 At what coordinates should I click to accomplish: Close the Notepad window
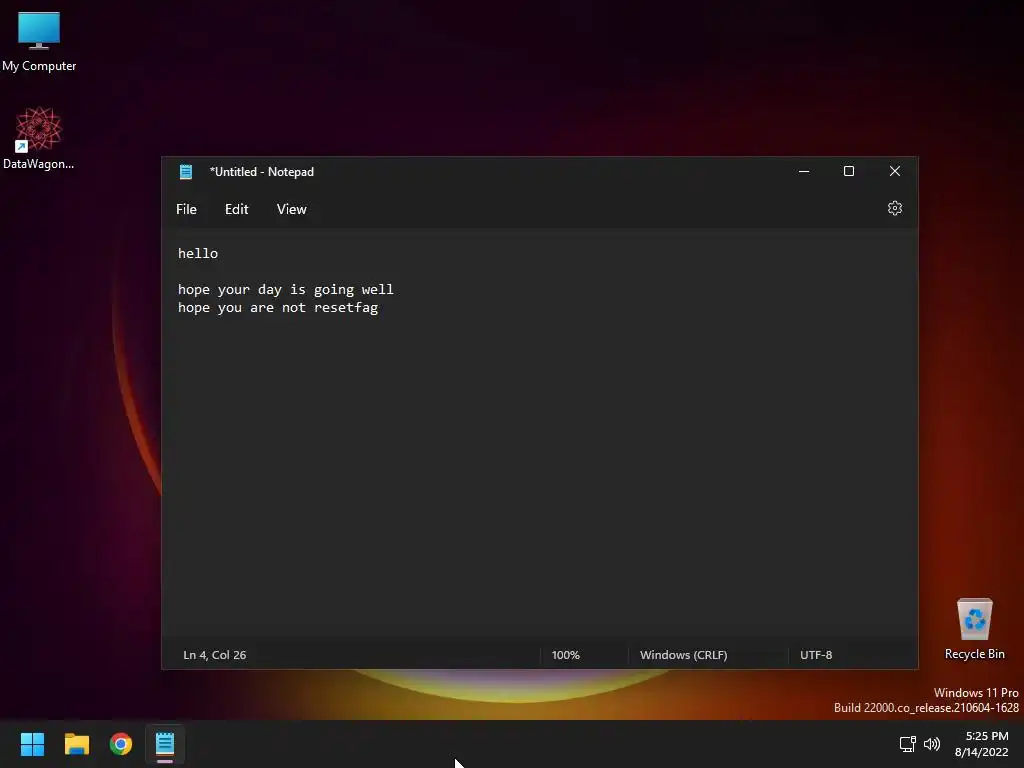(895, 171)
